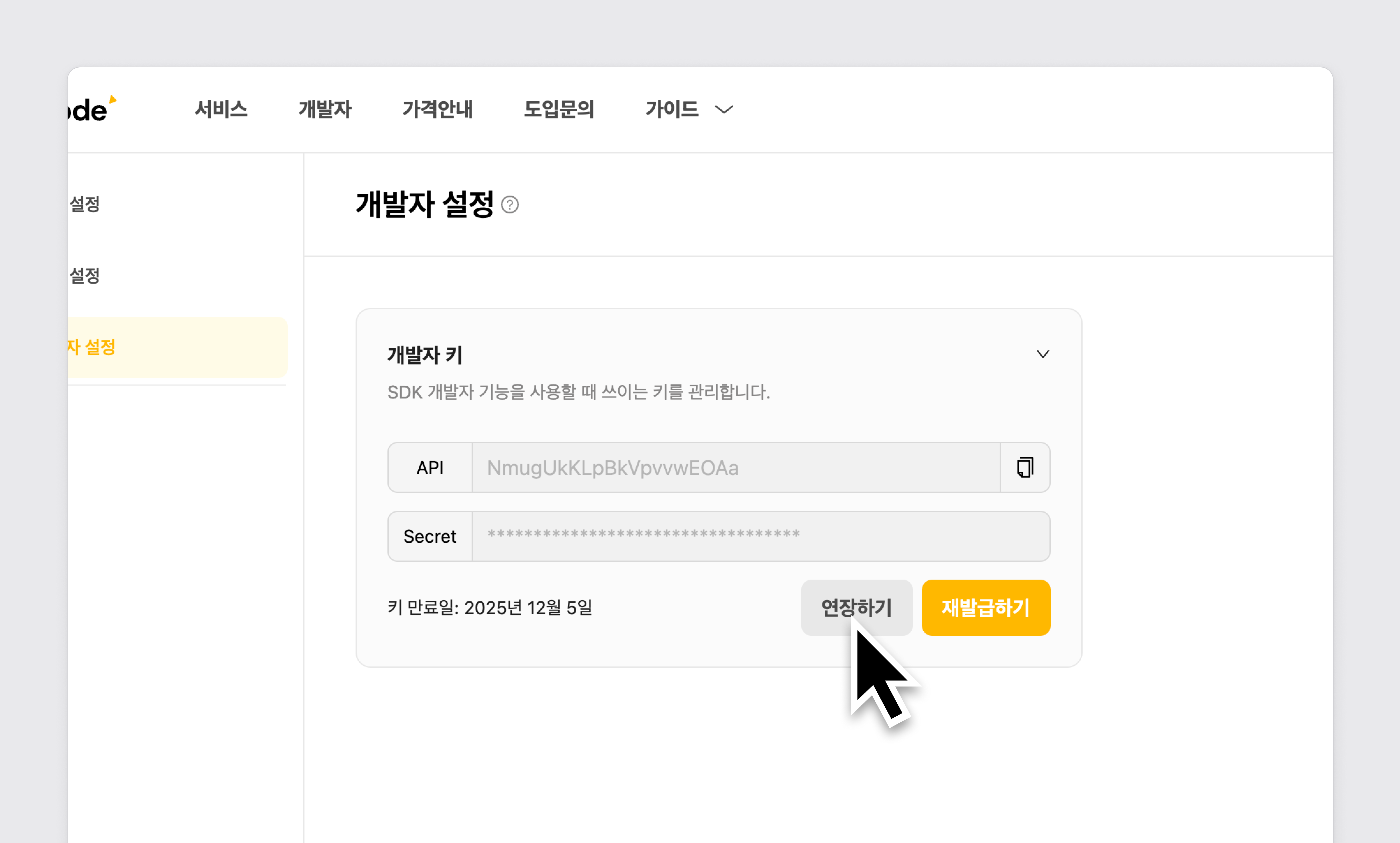This screenshot has height=843, width=1400.
Task: Collapse the 개발자 키 section chevron
Action: [x=1042, y=354]
